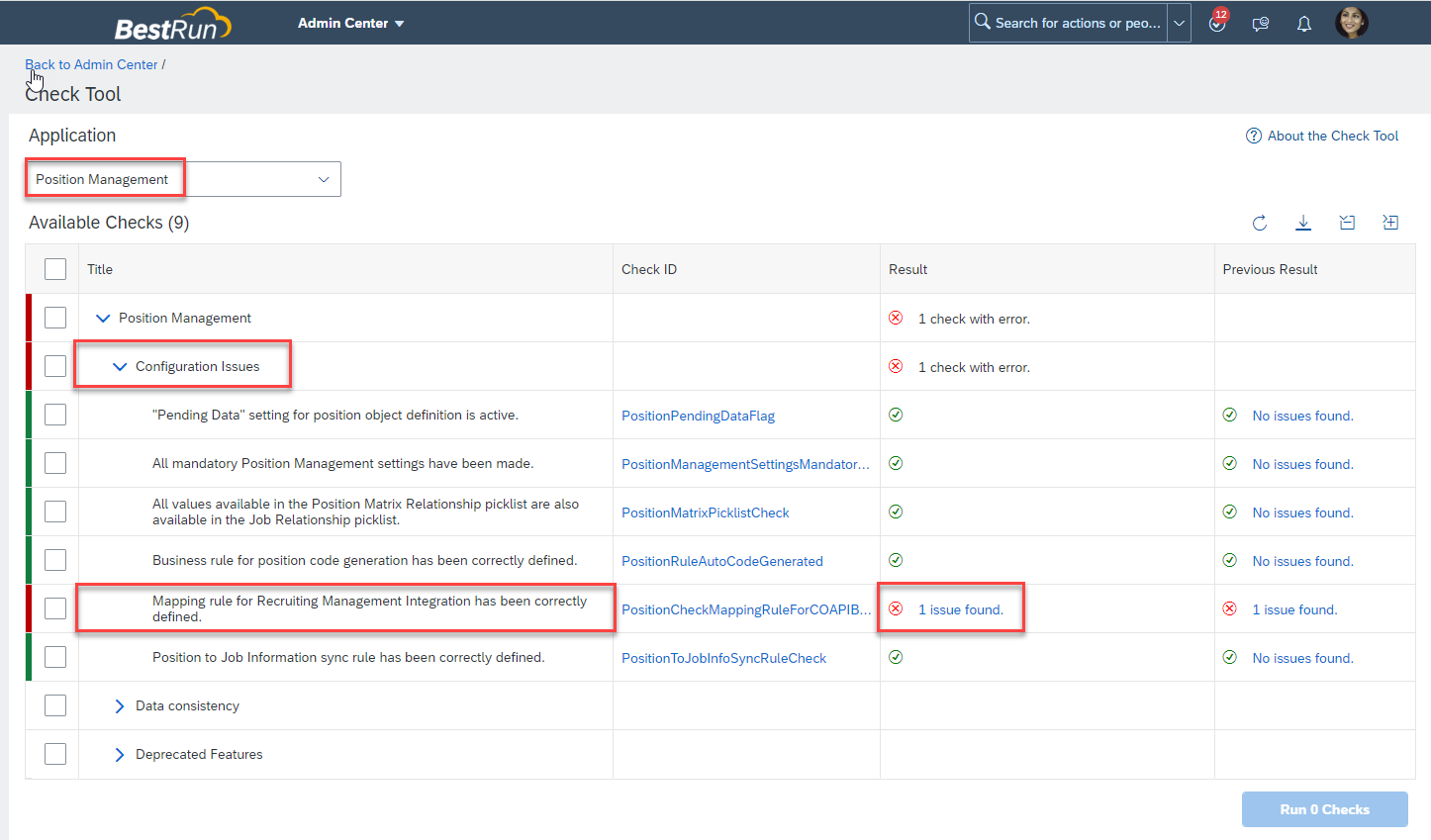The width and height of the screenshot is (1431, 840).
Task: Open No issues found link for PositionToJobInfoSyncRuleCheck
Action: tap(1302, 658)
